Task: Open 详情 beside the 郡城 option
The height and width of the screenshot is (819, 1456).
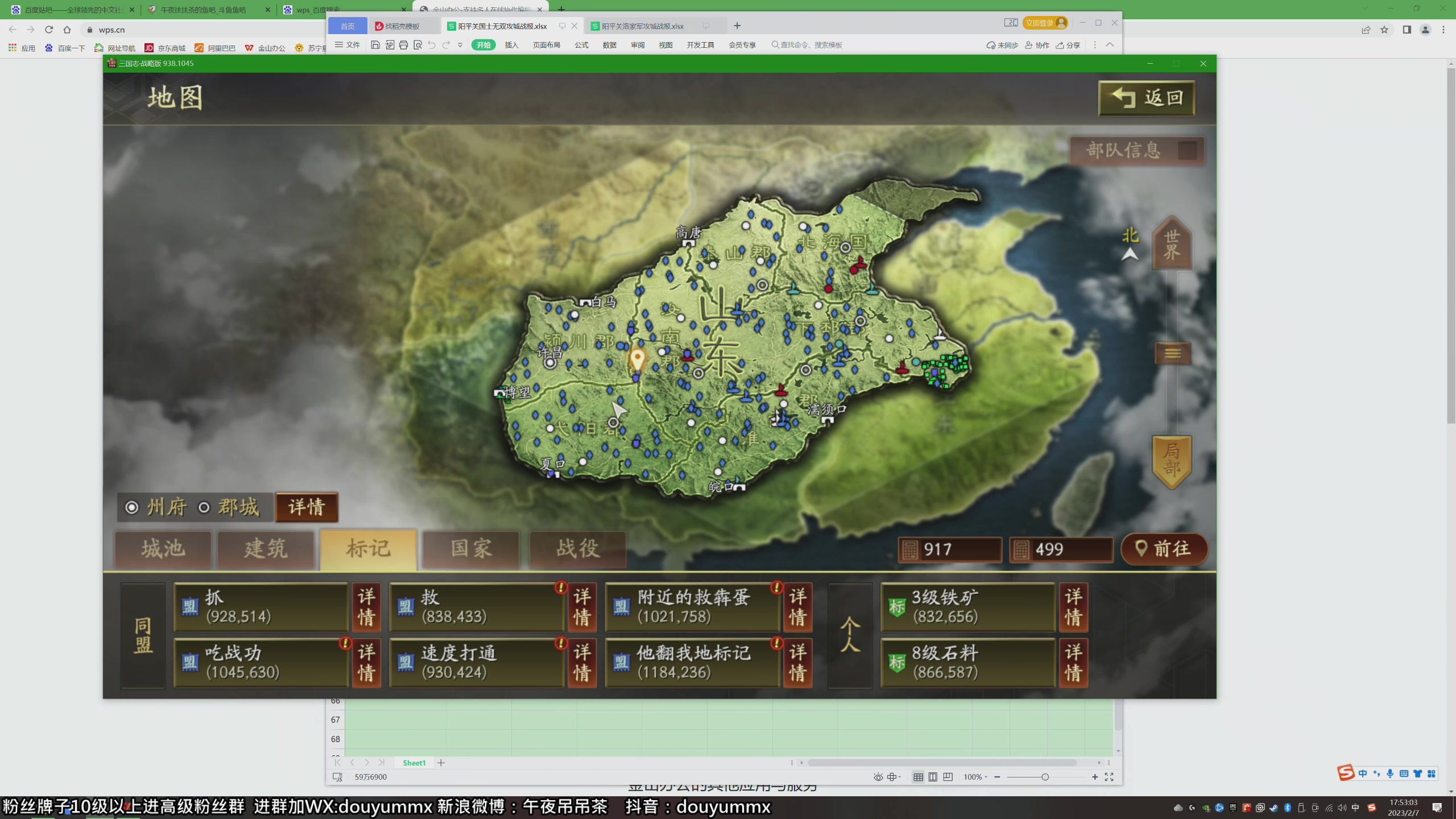Action: click(x=307, y=507)
